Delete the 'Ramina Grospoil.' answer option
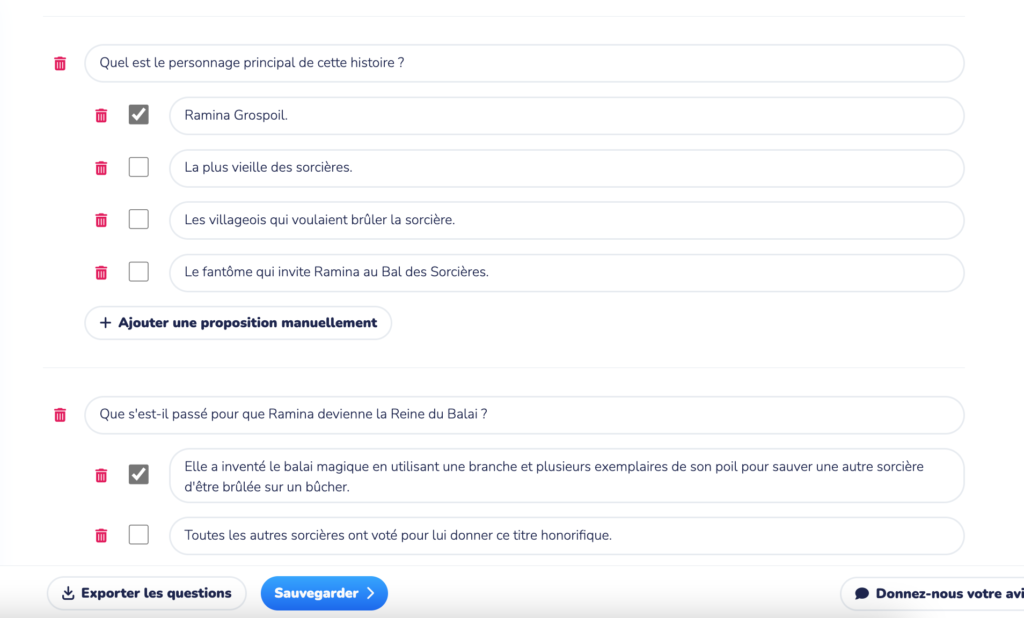This screenshot has height=618, width=1024. click(x=101, y=115)
